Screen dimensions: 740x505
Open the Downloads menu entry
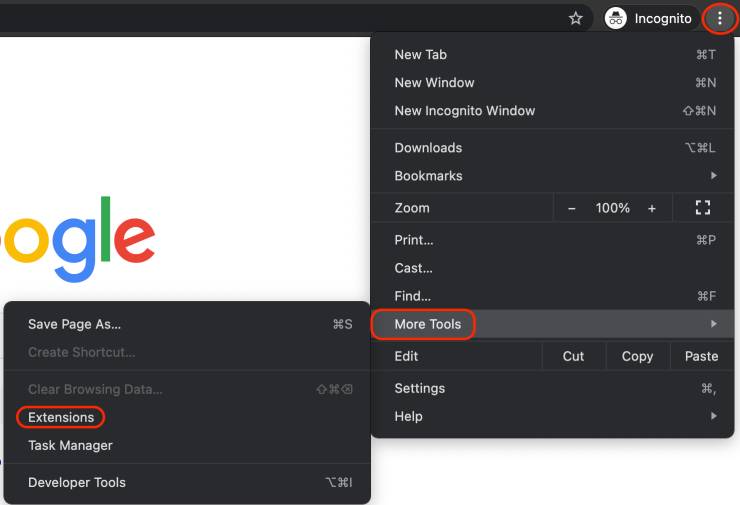(428, 148)
